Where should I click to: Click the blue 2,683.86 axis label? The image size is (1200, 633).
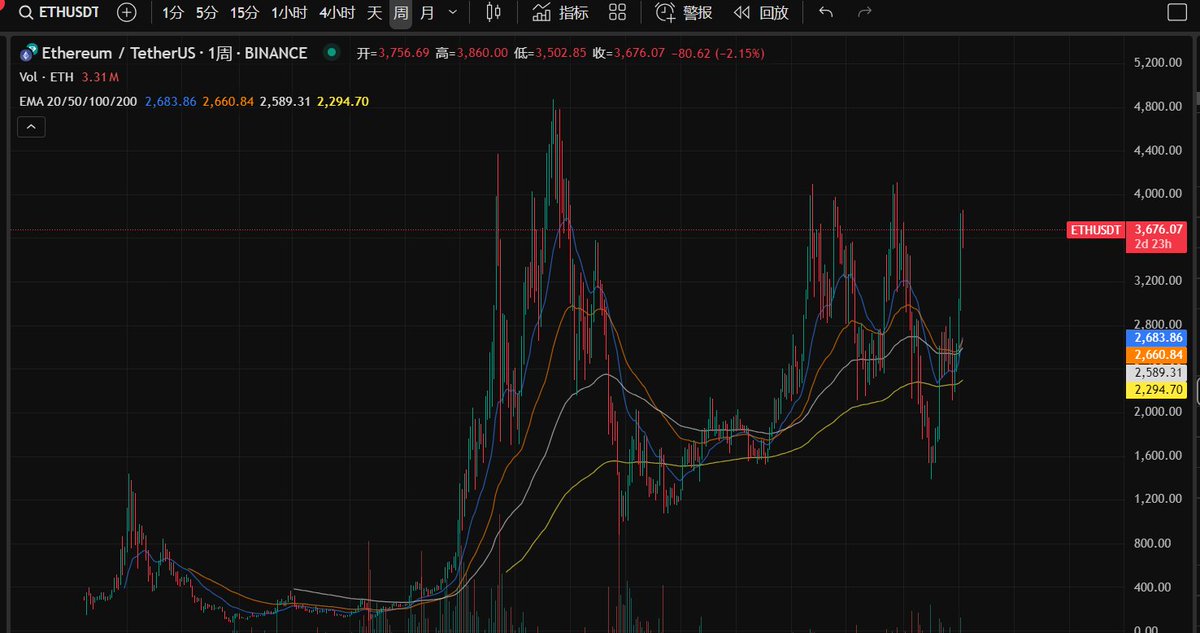tap(1159, 338)
